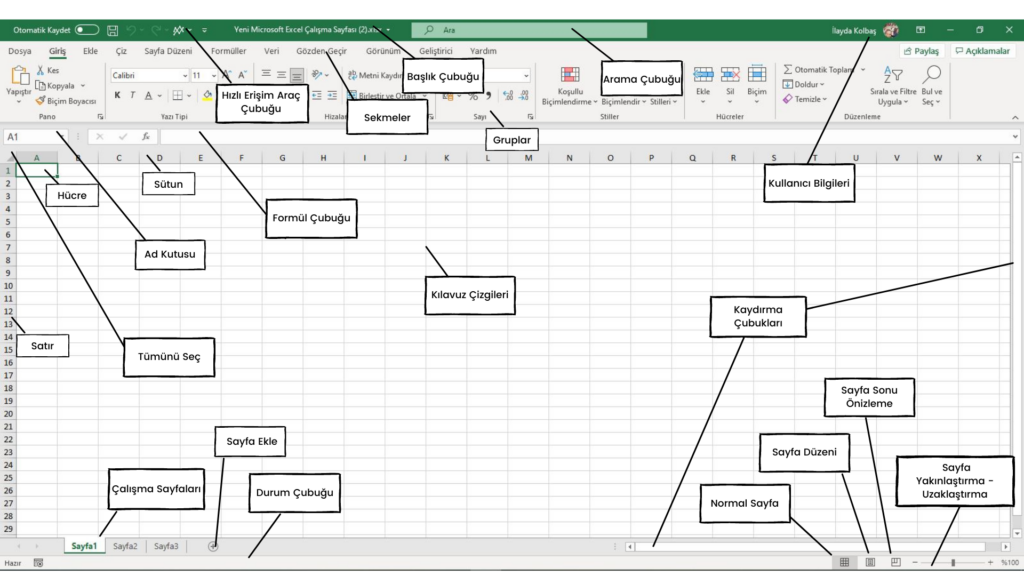Click the Save icon in quick access toolbar
This screenshot has height=576, width=1024.
coord(112,31)
